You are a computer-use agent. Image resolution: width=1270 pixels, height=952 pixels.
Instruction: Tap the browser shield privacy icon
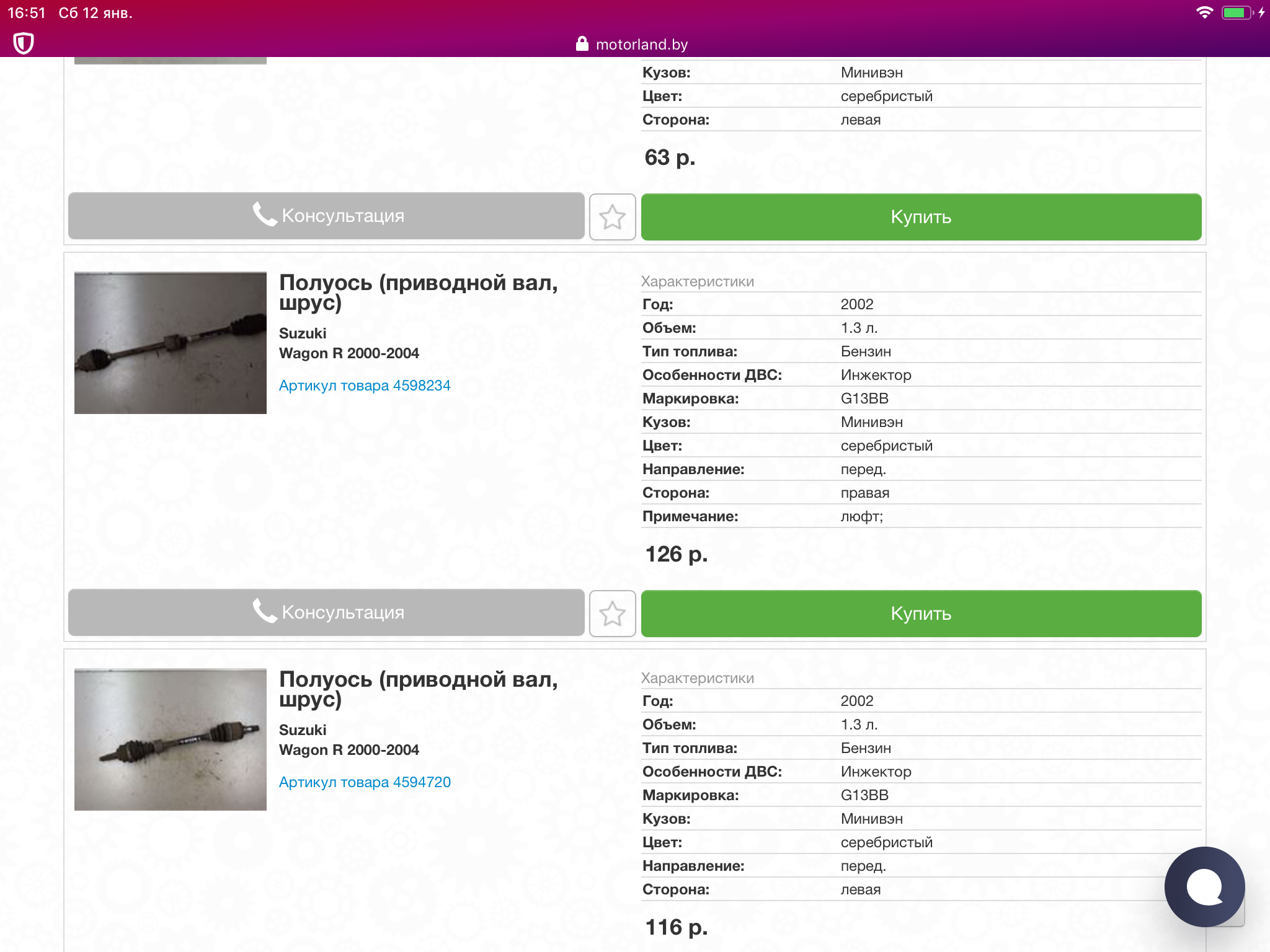[x=23, y=43]
